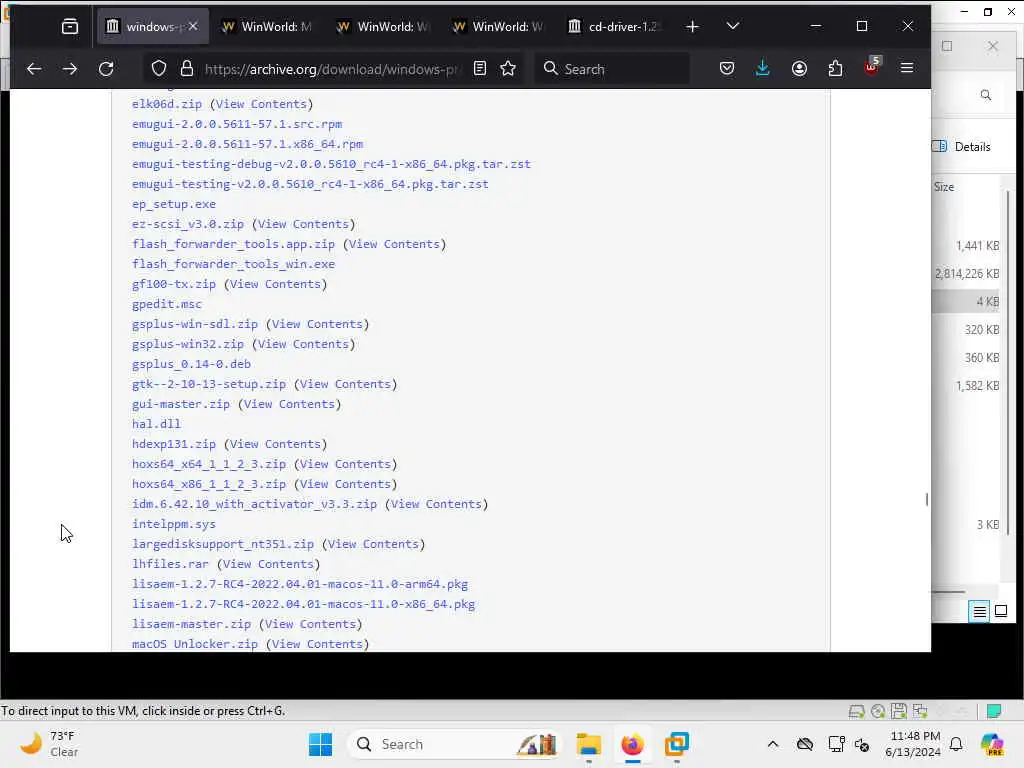
Task: Open clock showing 11:48 PM
Action: coord(913,744)
